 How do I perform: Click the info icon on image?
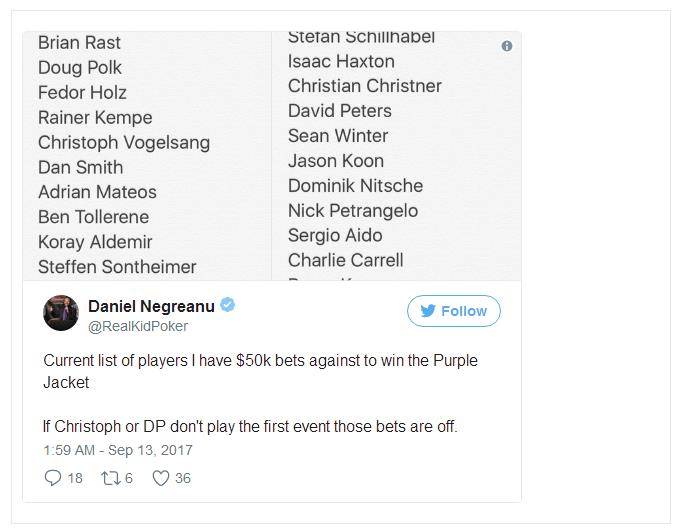tap(507, 46)
